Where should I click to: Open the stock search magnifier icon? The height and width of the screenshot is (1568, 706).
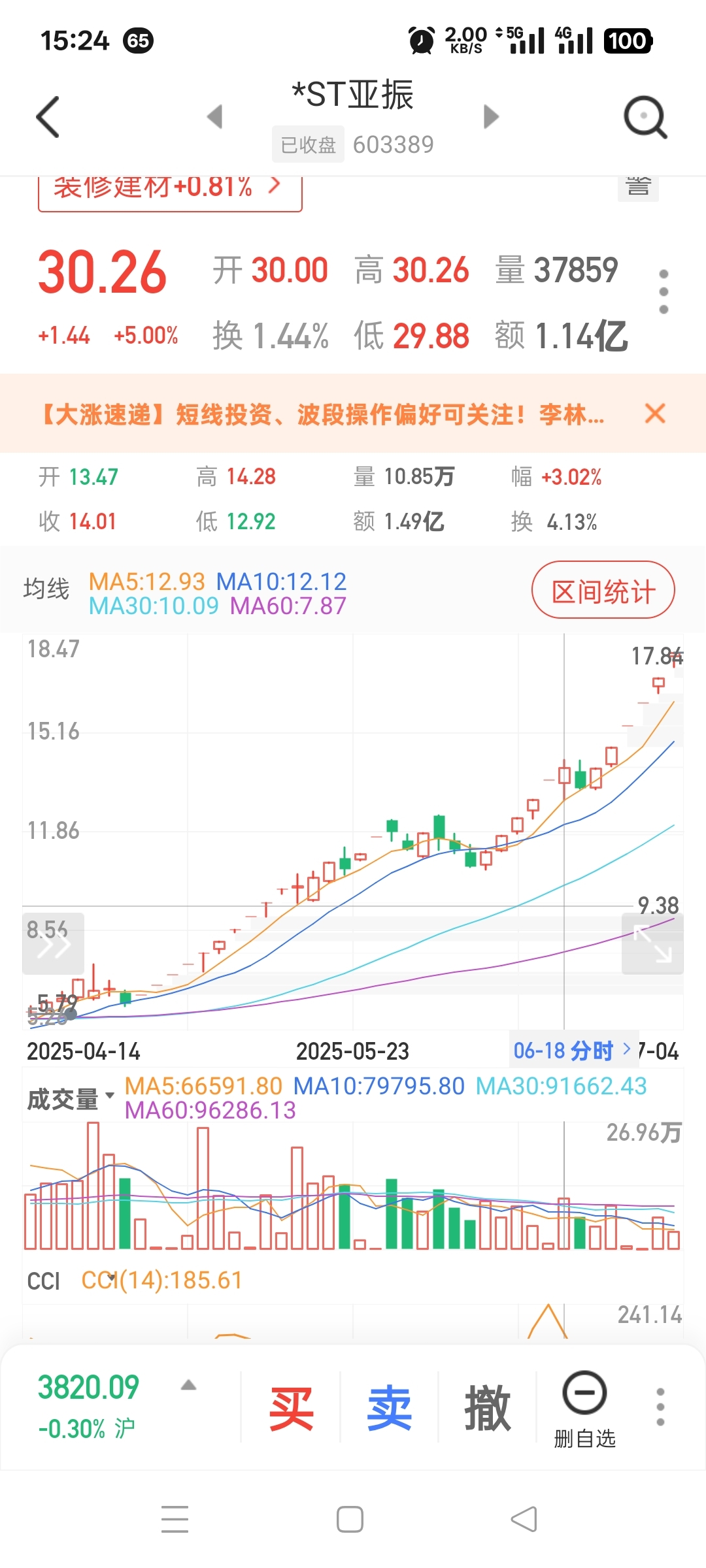[645, 118]
